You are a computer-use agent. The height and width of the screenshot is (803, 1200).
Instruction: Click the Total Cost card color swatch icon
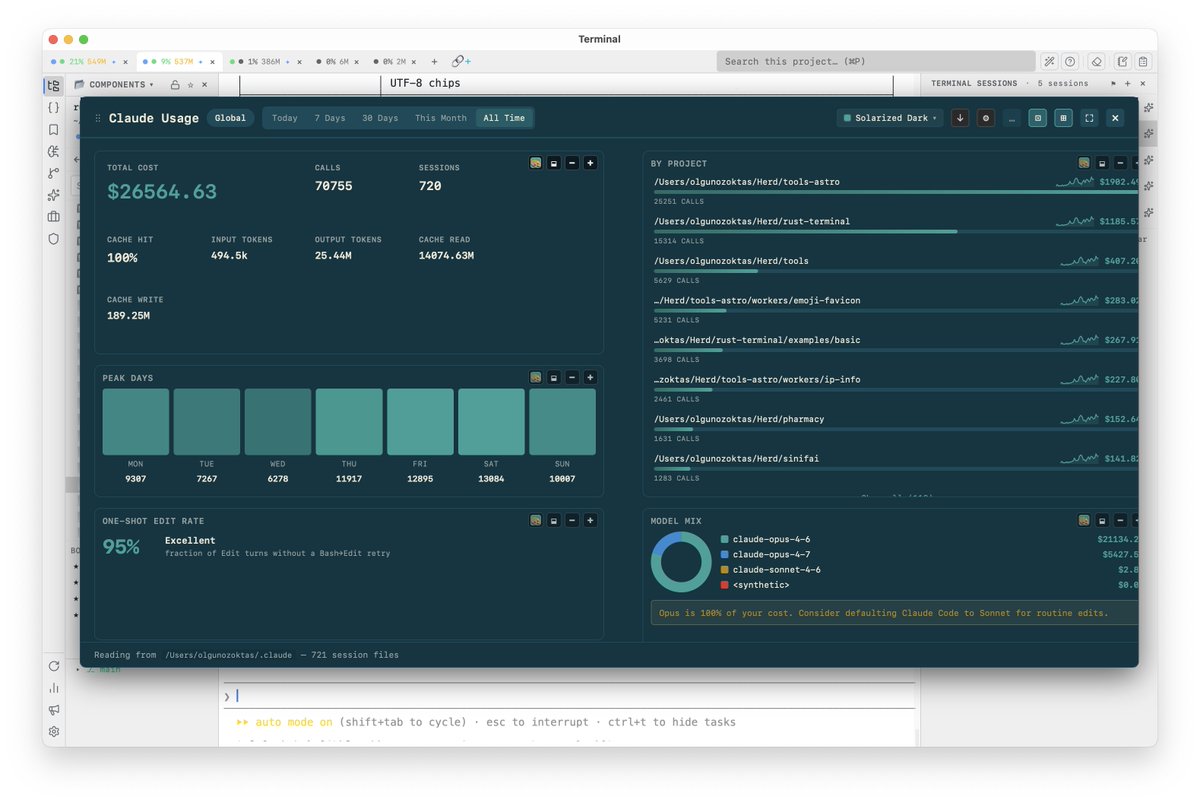point(536,162)
